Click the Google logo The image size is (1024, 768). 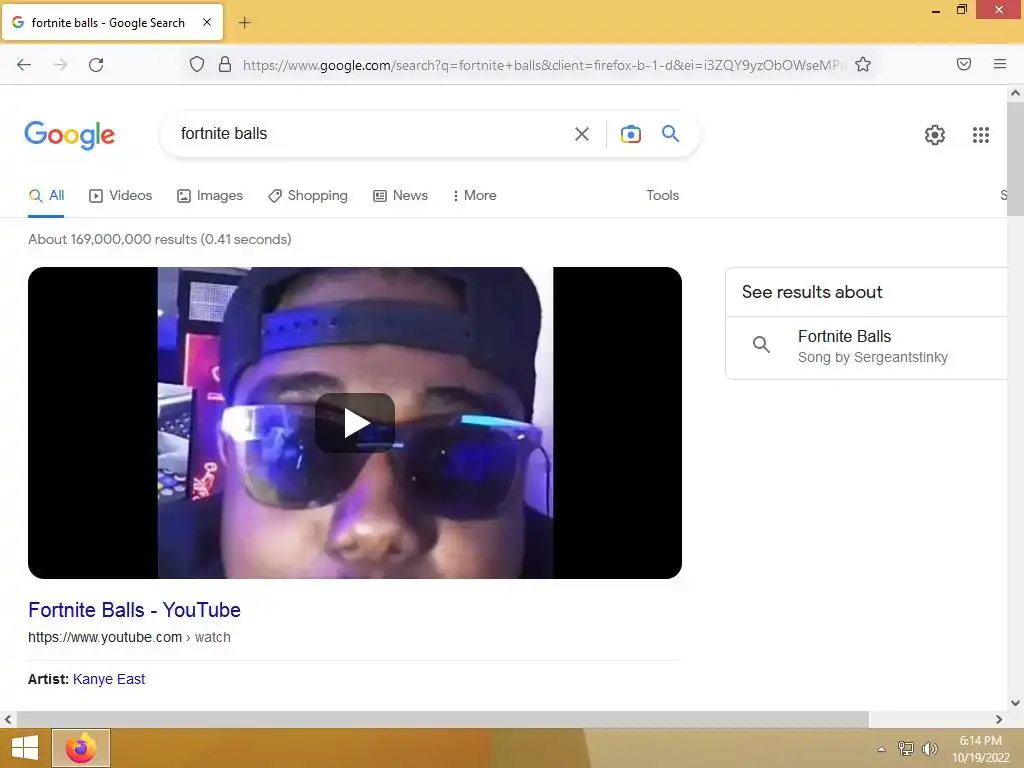coord(70,135)
